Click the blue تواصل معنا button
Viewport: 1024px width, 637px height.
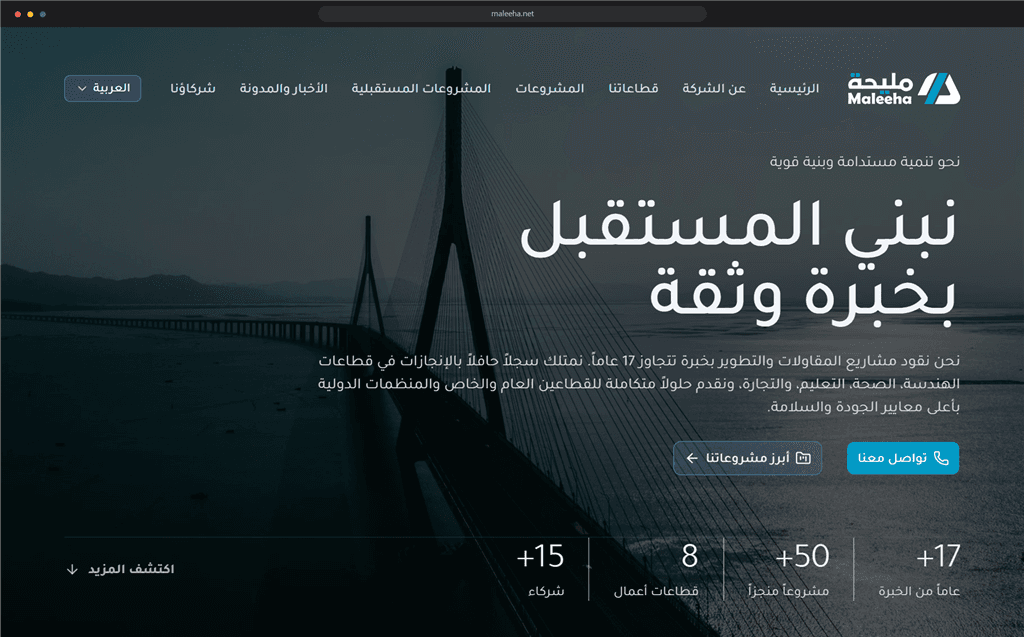pyautogui.click(x=903, y=458)
